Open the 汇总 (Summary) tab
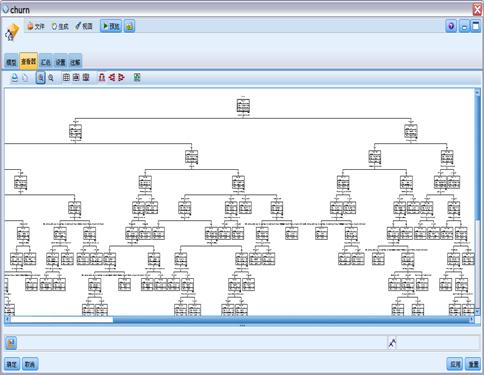The image size is (484, 375). (46, 62)
